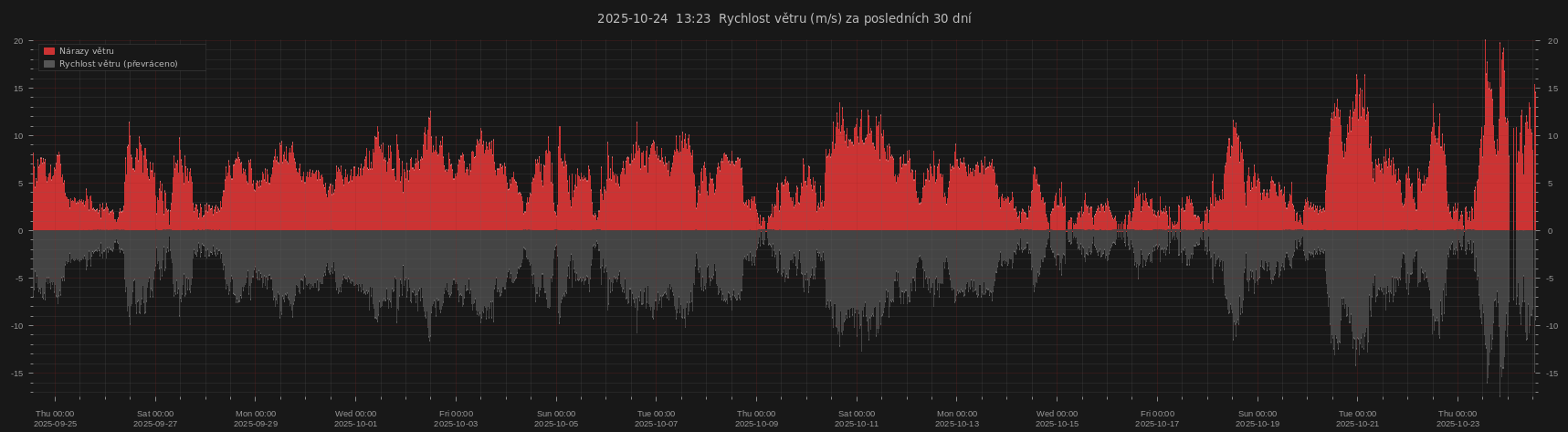Click the Wed 2025-10-15 date label

[x=1057, y=418]
